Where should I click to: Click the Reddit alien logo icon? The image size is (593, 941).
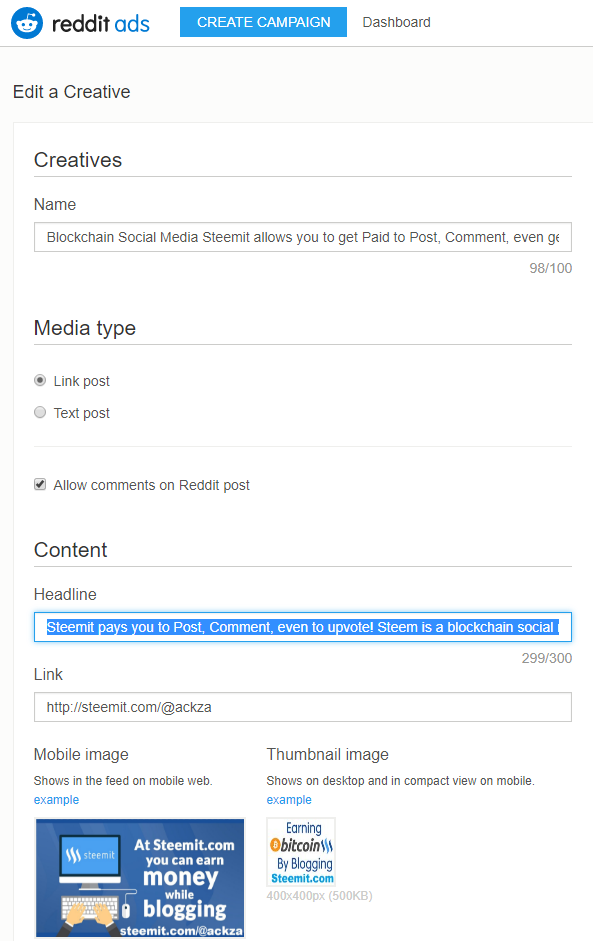(27, 23)
